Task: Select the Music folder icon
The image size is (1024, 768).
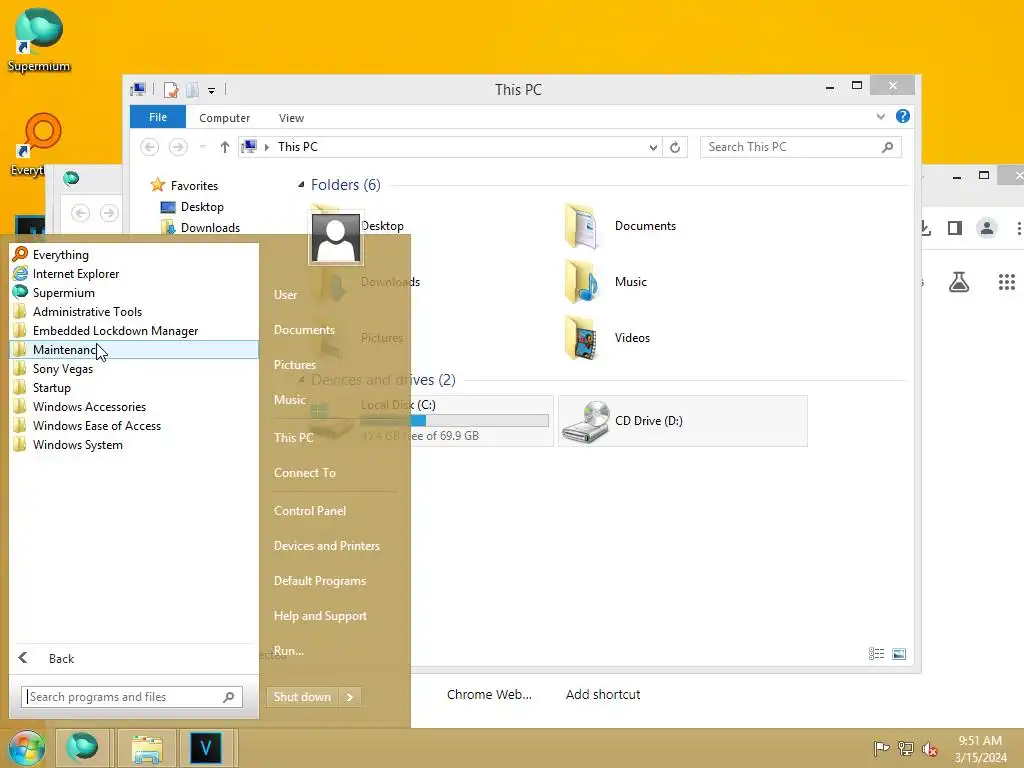Action: point(581,281)
